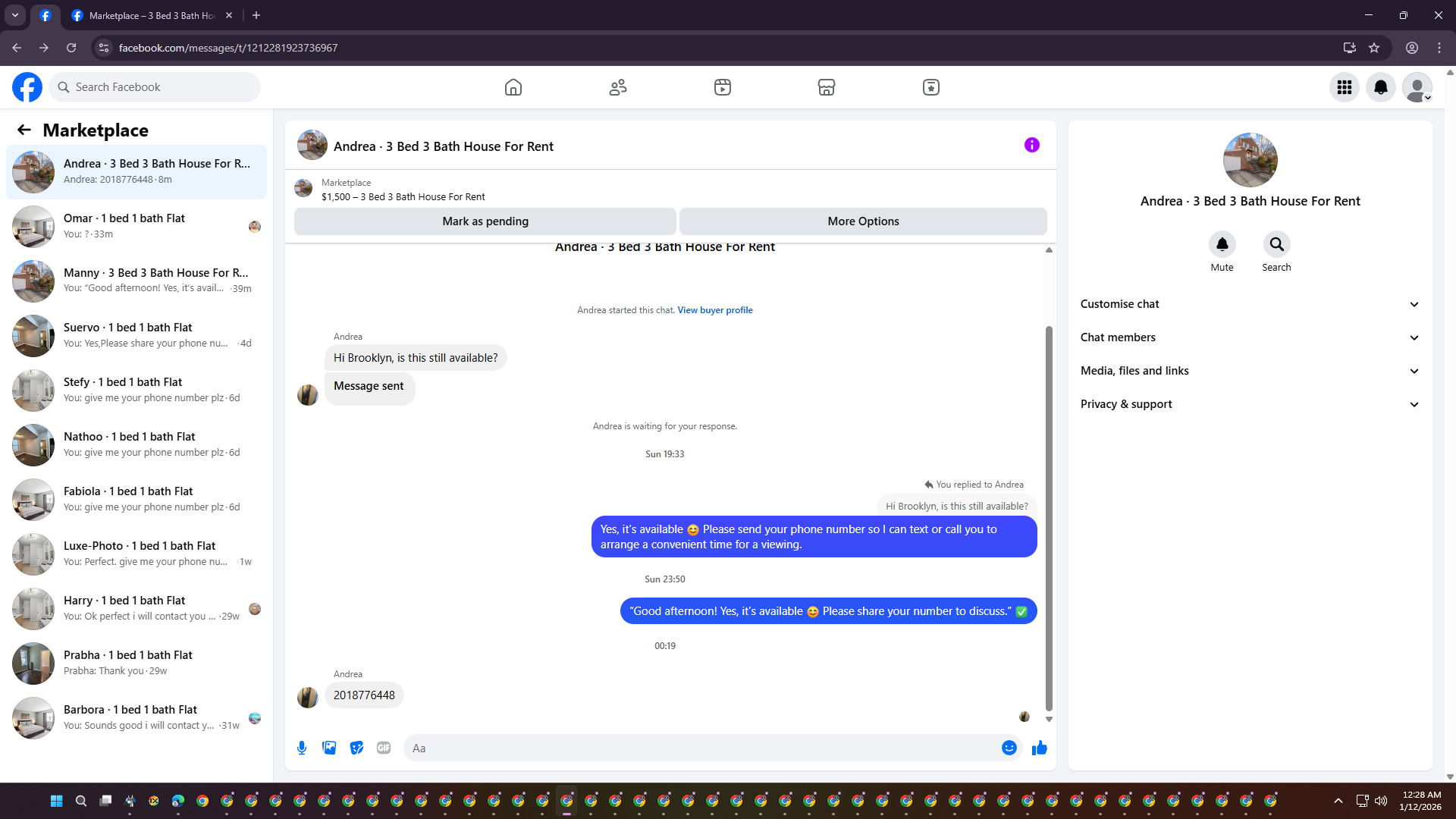Click the 'Good afternoon!' sent message

pos(829,611)
